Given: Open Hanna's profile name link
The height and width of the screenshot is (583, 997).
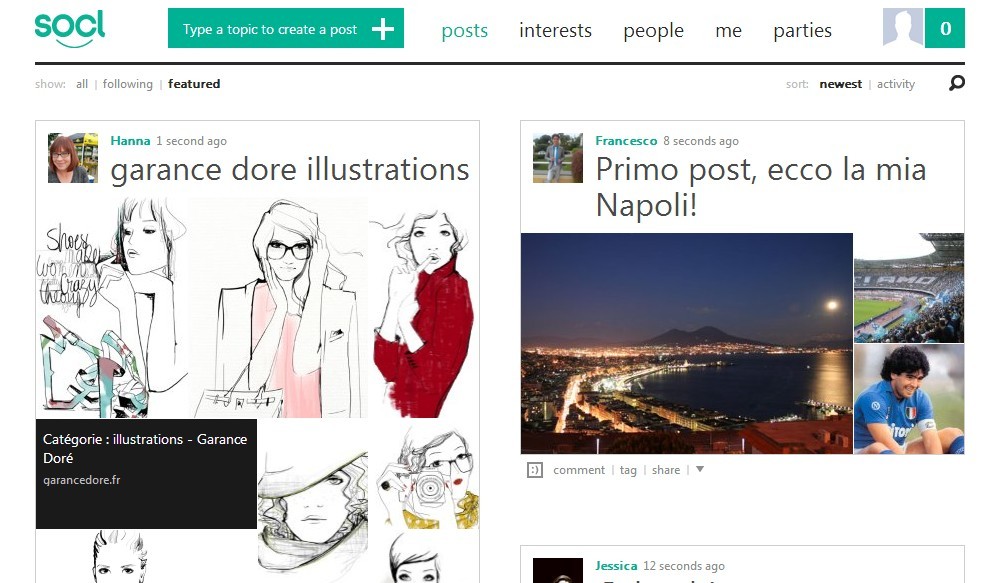Looking at the screenshot, I should [x=130, y=141].
